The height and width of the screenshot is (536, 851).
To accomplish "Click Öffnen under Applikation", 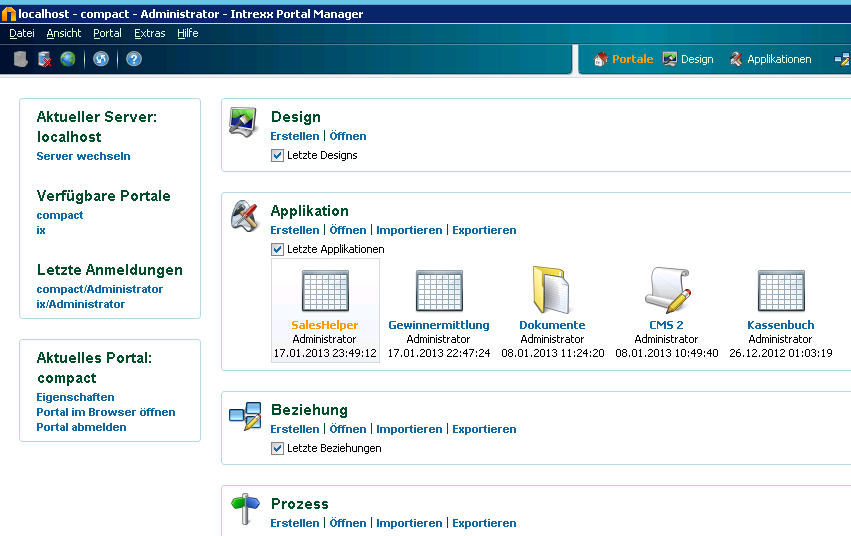I will [x=348, y=230].
